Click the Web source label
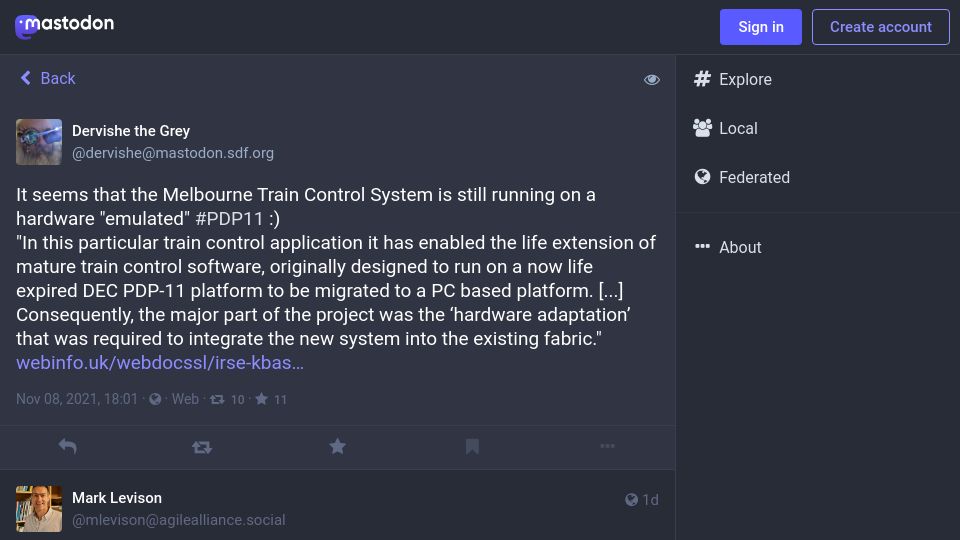The width and height of the screenshot is (960, 540). 185,399
